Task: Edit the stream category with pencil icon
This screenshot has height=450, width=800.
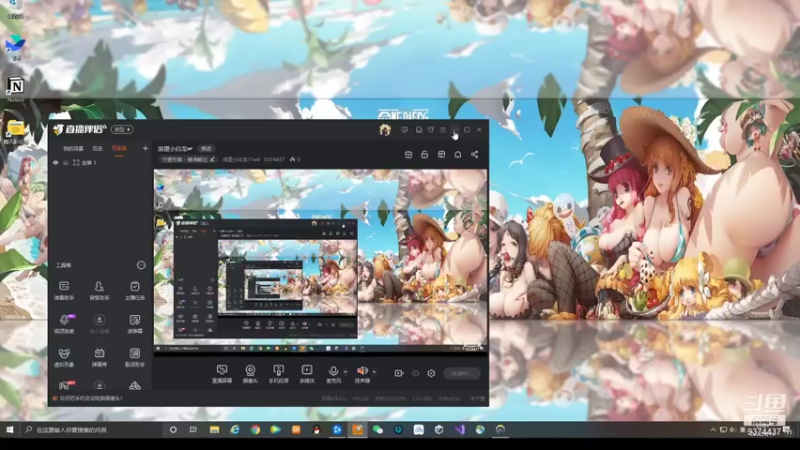Action: coord(212,160)
